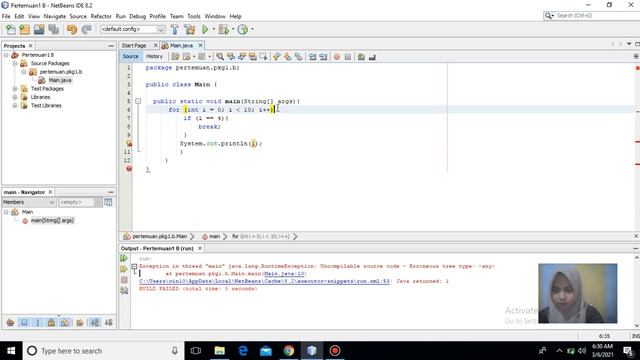Screen dimensions: 640x360
Task: Click the New Project toolbar icon
Action: click(25, 29)
